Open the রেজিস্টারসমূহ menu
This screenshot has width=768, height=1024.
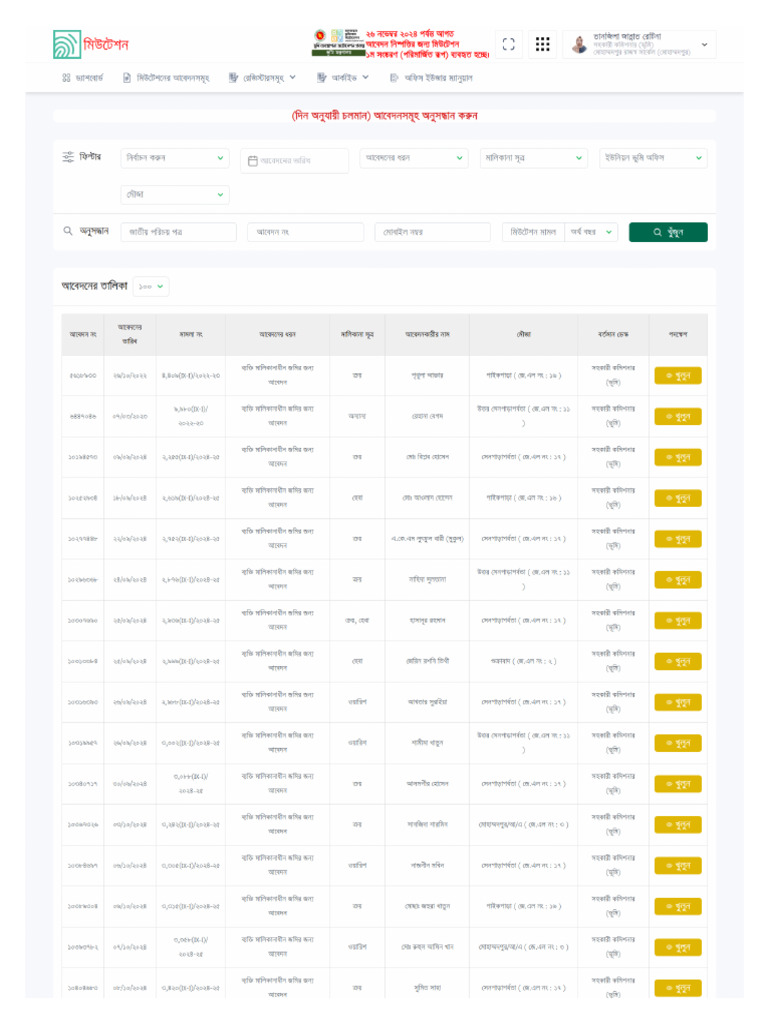(x=263, y=77)
